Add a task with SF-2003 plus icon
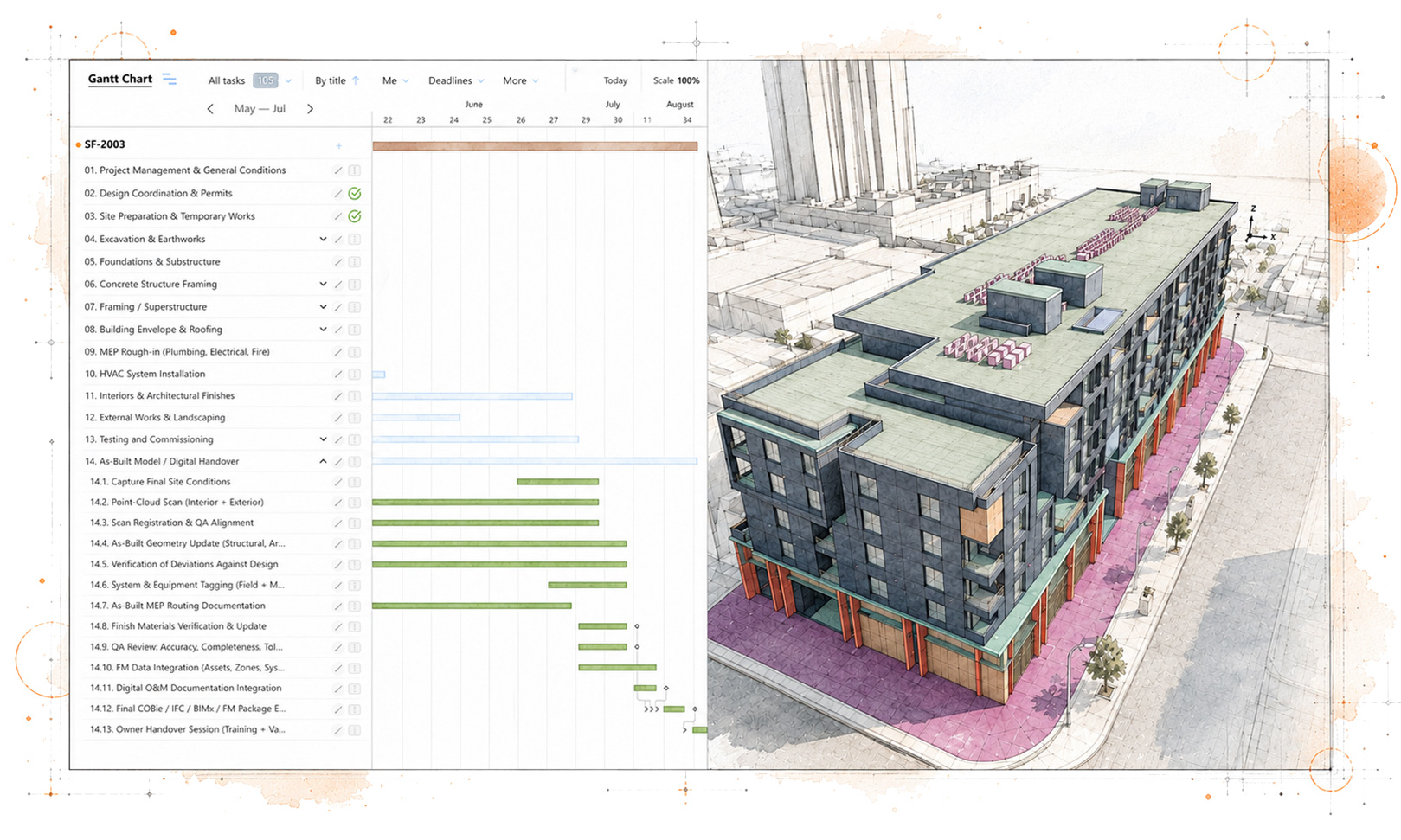Viewport: 1401px width, 840px height. click(x=339, y=145)
